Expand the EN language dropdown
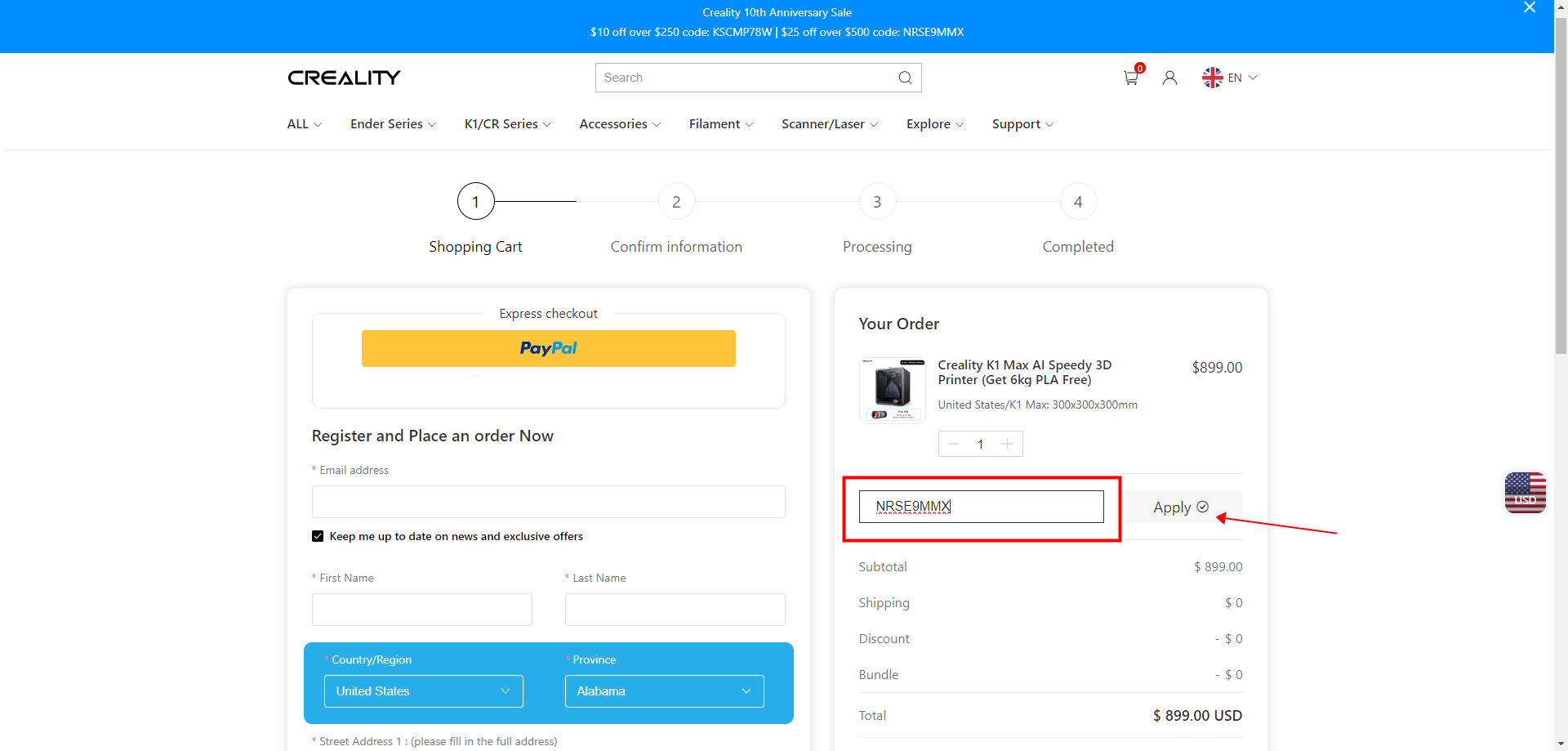Viewport: 1568px width, 751px height. pos(1243,78)
